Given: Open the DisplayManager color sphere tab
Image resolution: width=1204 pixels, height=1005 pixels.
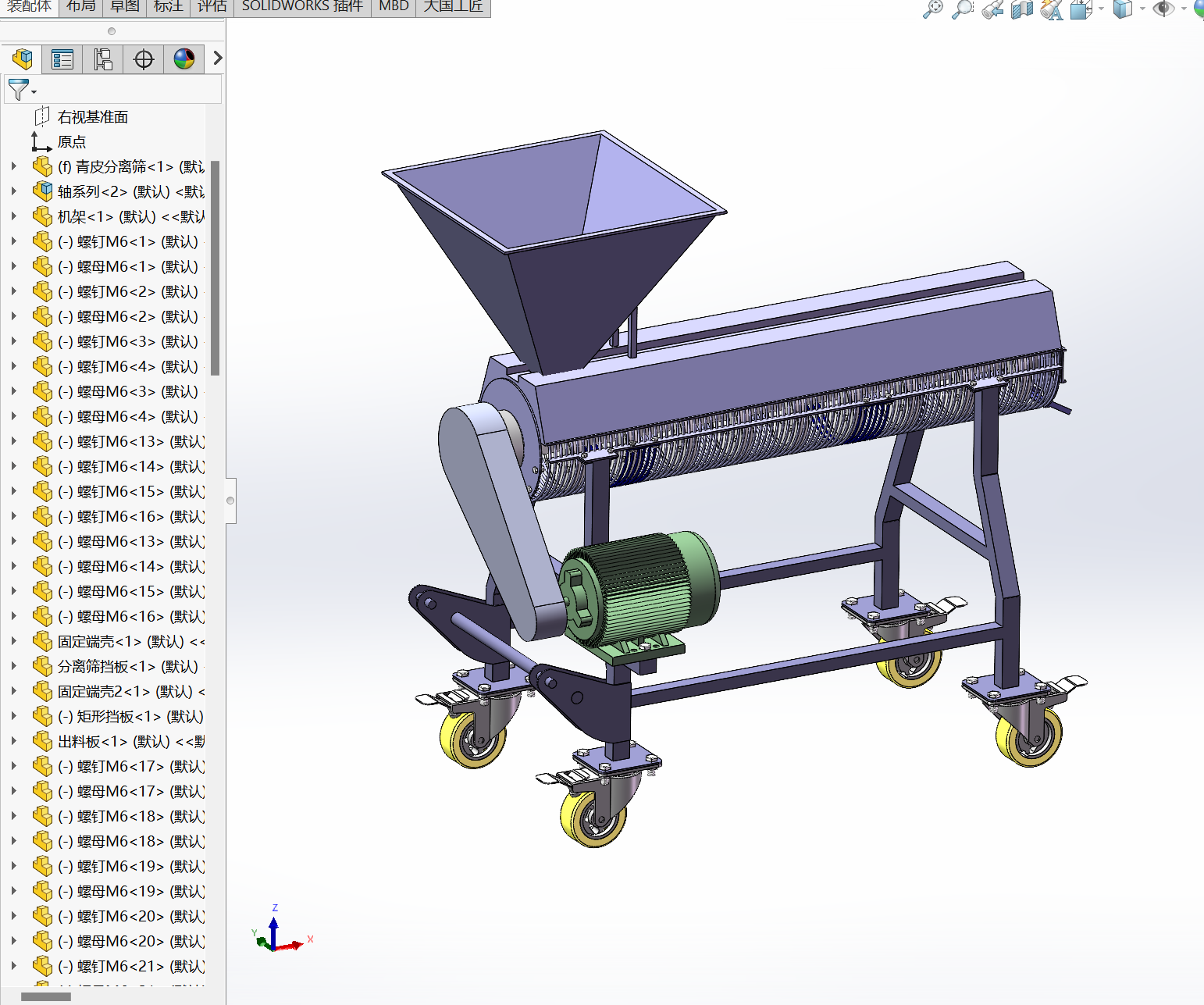Looking at the screenshot, I should (x=184, y=59).
